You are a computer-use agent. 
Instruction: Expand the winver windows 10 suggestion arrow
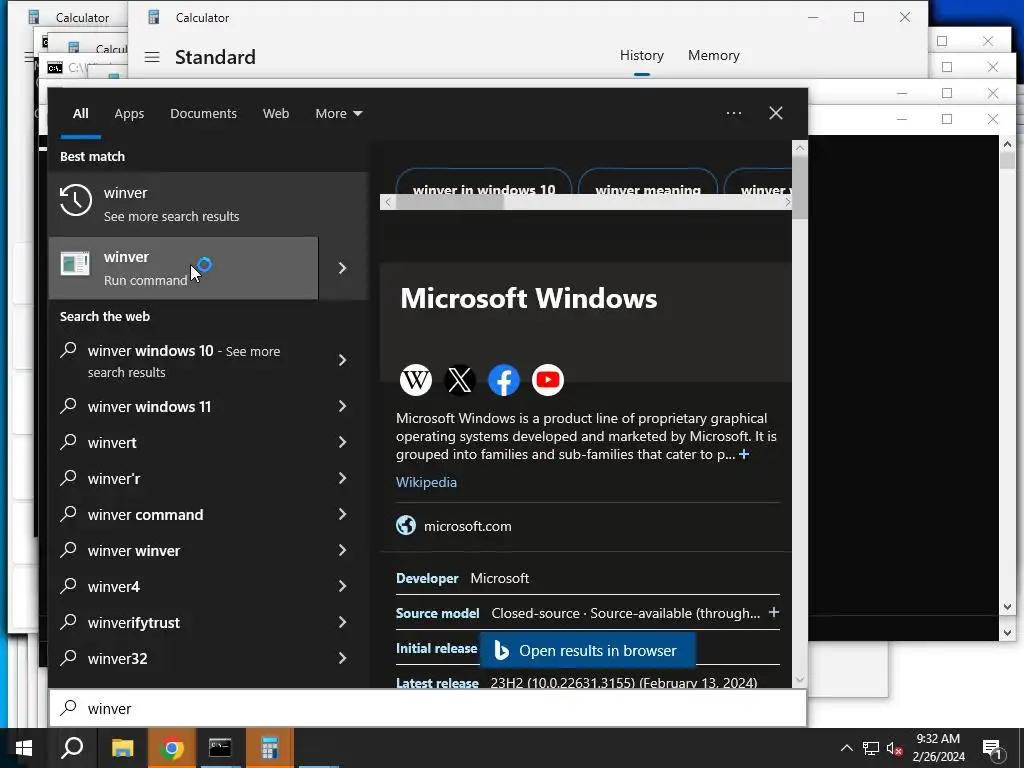[x=343, y=360]
